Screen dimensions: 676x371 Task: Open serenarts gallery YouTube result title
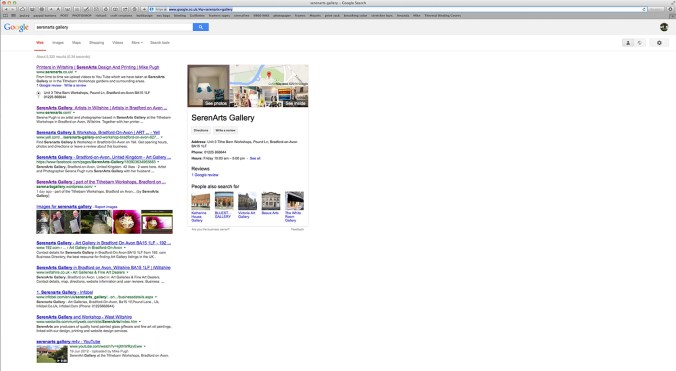pos(68,342)
